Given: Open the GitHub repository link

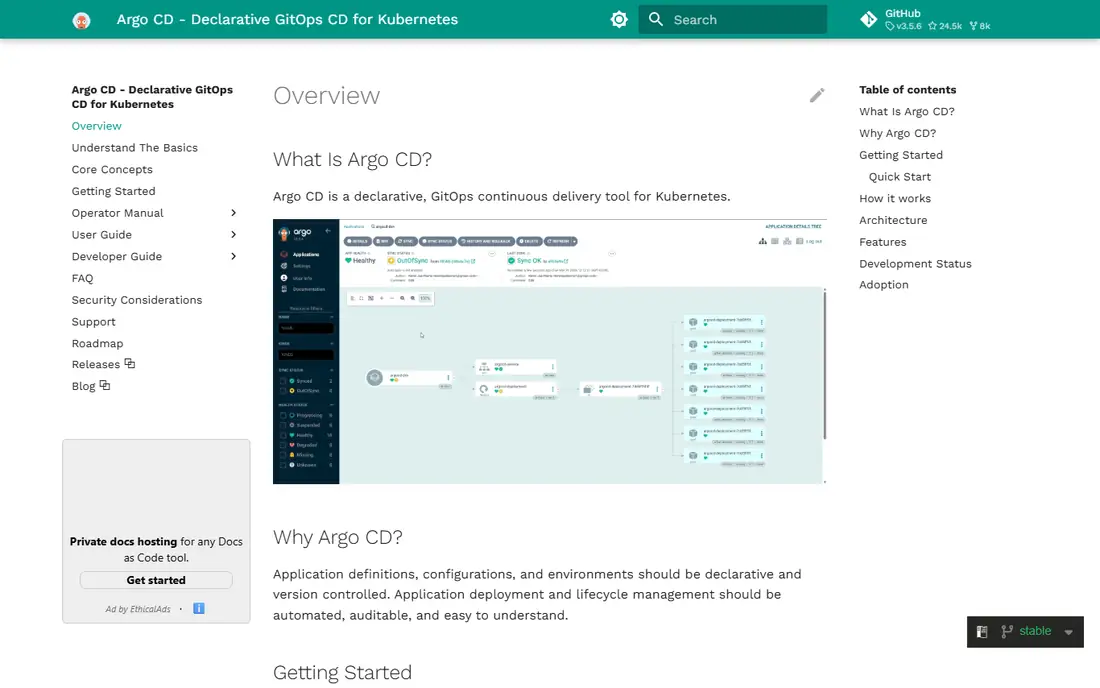Looking at the screenshot, I should tap(925, 20).
